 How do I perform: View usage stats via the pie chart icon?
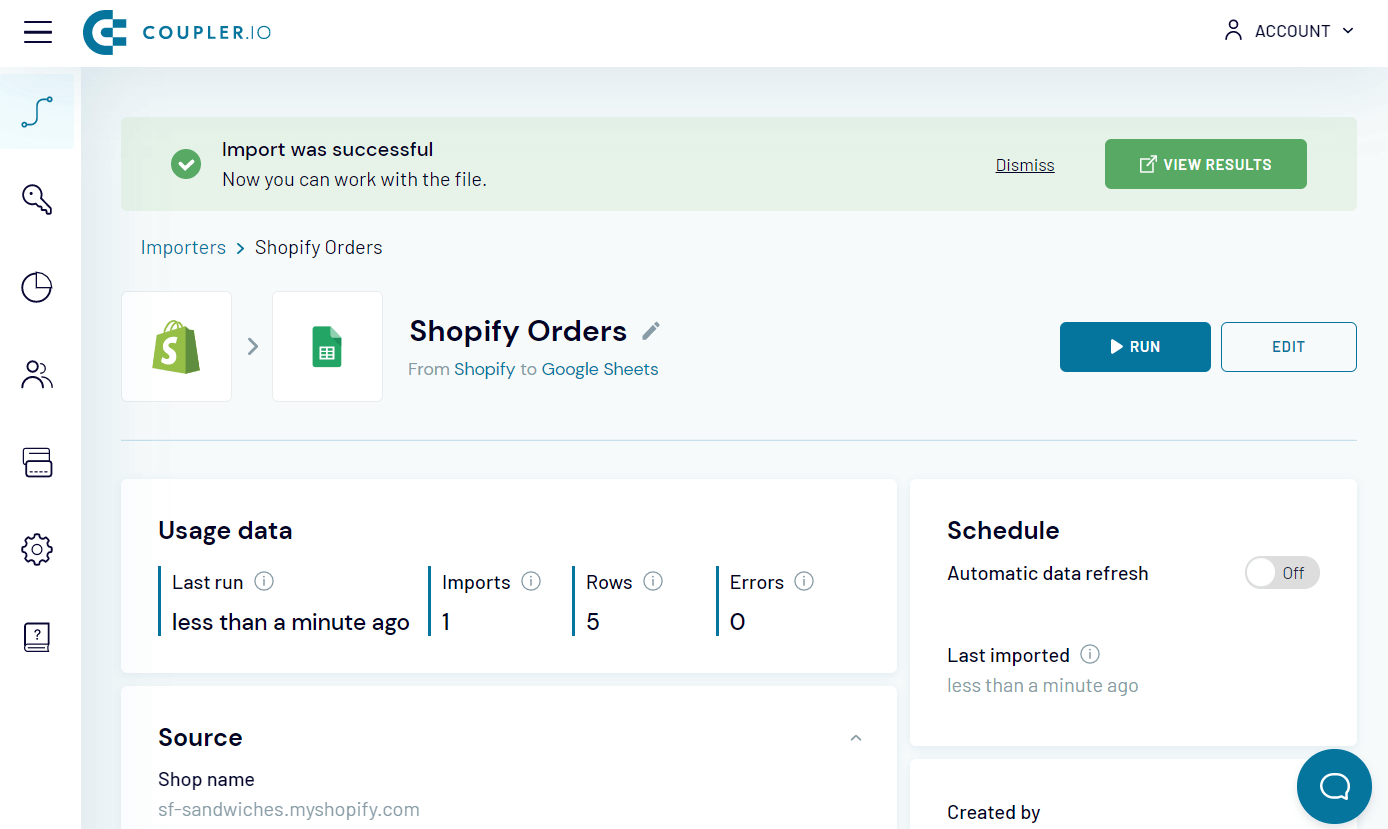[37, 287]
